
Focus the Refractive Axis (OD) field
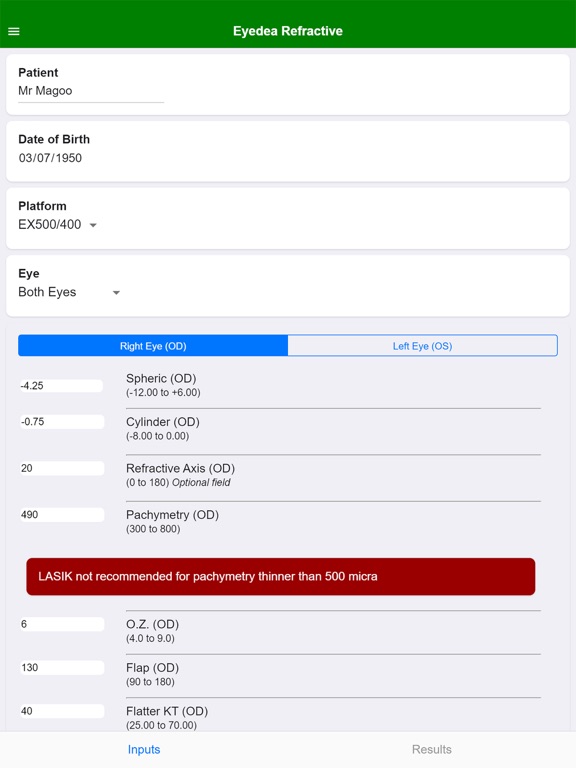coord(62,468)
